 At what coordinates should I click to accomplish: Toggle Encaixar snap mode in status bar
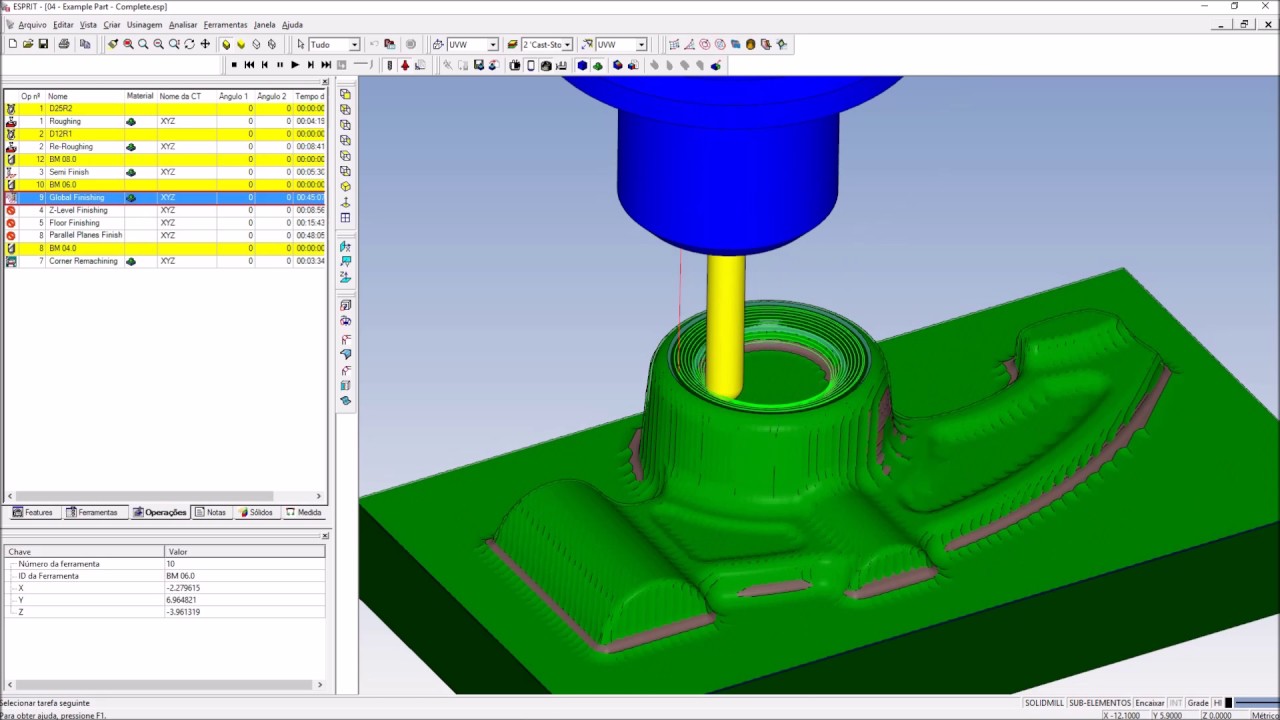coord(1150,703)
